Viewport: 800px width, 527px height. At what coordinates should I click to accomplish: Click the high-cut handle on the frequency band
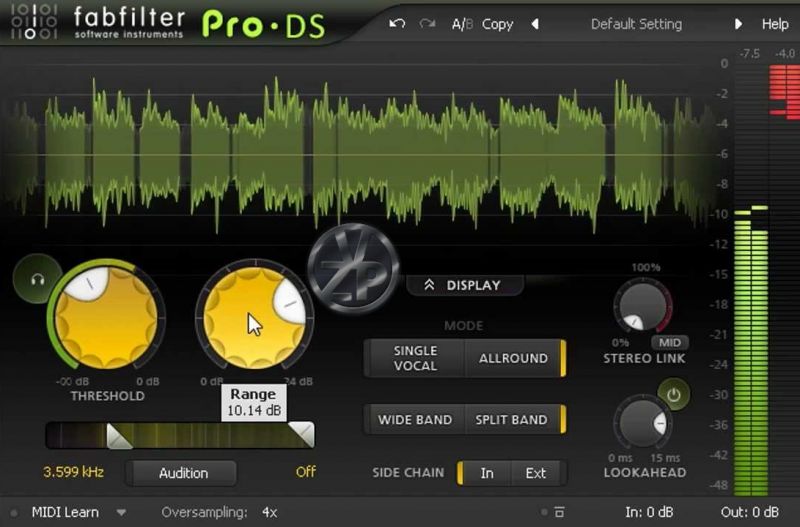(x=302, y=434)
